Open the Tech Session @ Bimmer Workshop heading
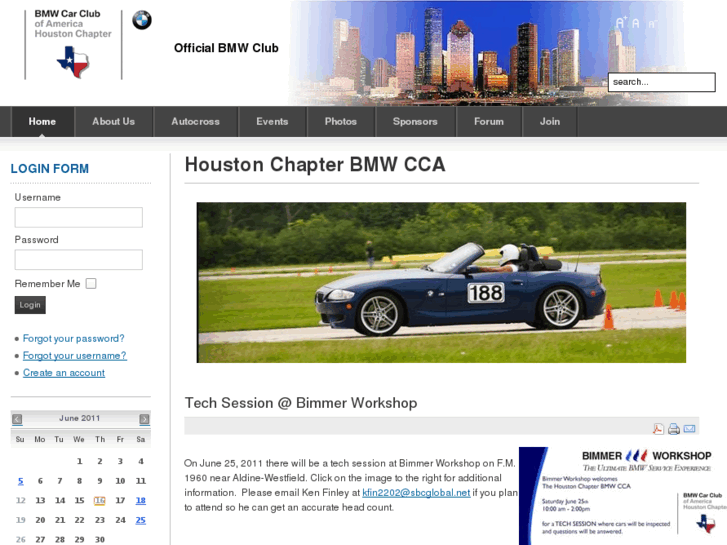Image resolution: width=727 pixels, height=545 pixels. pyautogui.click(x=301, y=403)
